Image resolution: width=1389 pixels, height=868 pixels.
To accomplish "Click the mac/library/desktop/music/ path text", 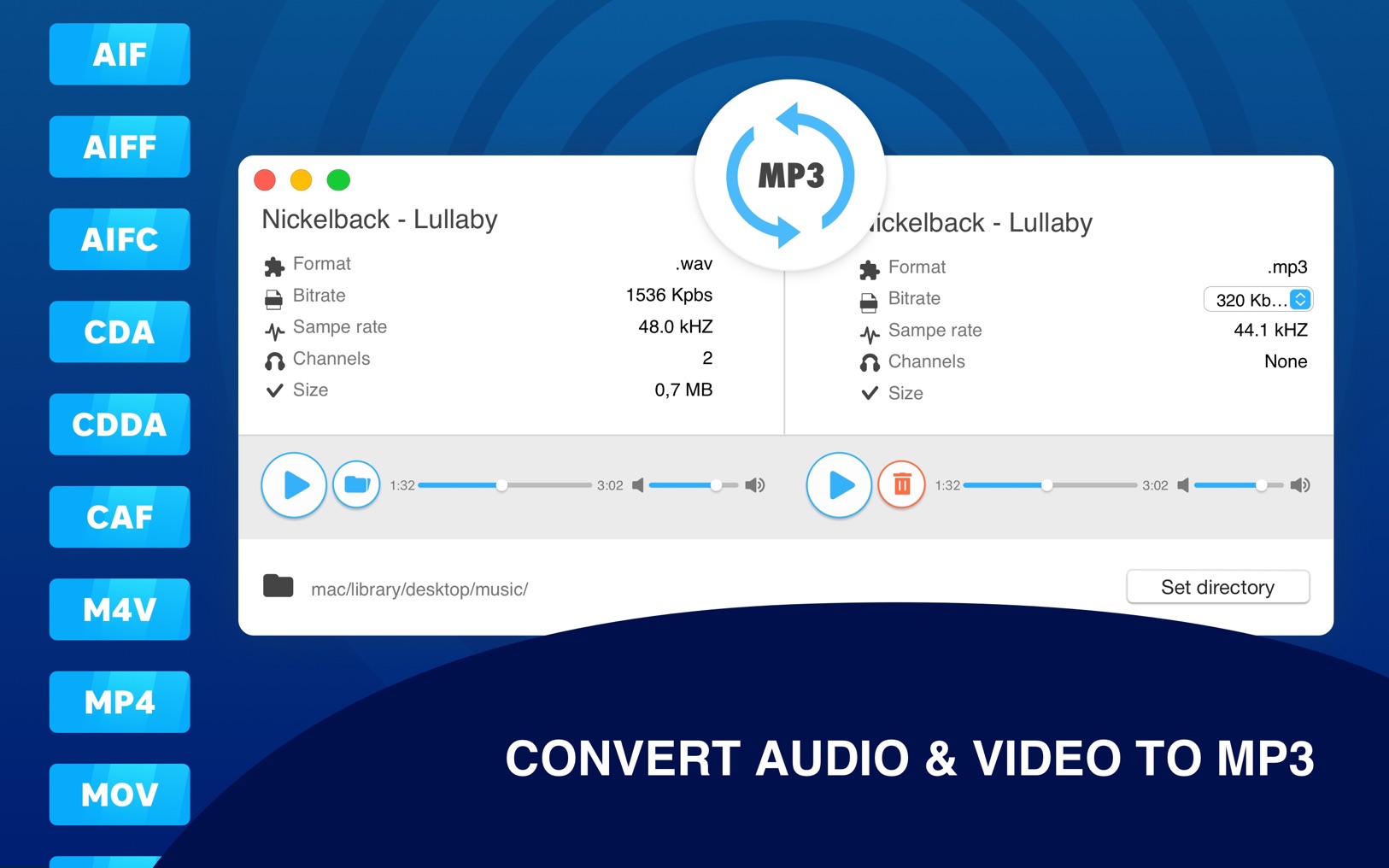I will pos(419,589).
